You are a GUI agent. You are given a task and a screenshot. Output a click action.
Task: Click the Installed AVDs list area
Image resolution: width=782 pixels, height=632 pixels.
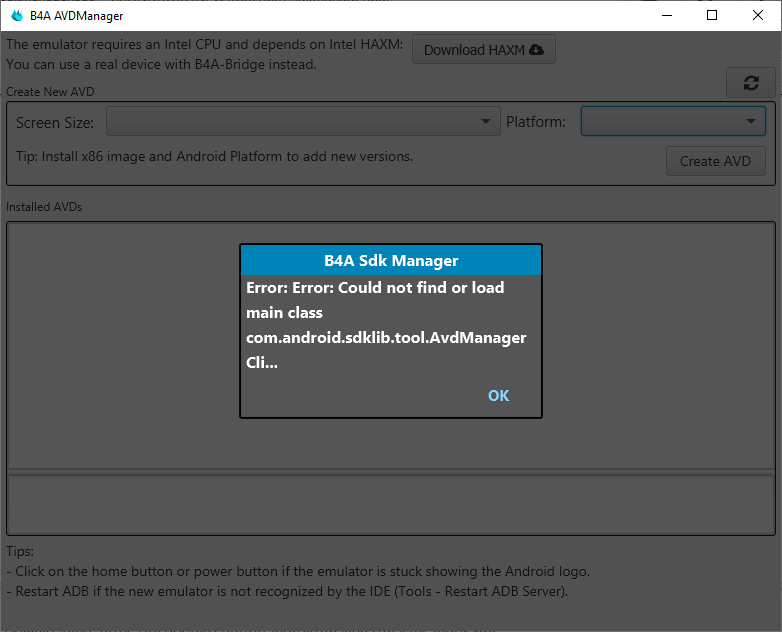coord(391,345)
